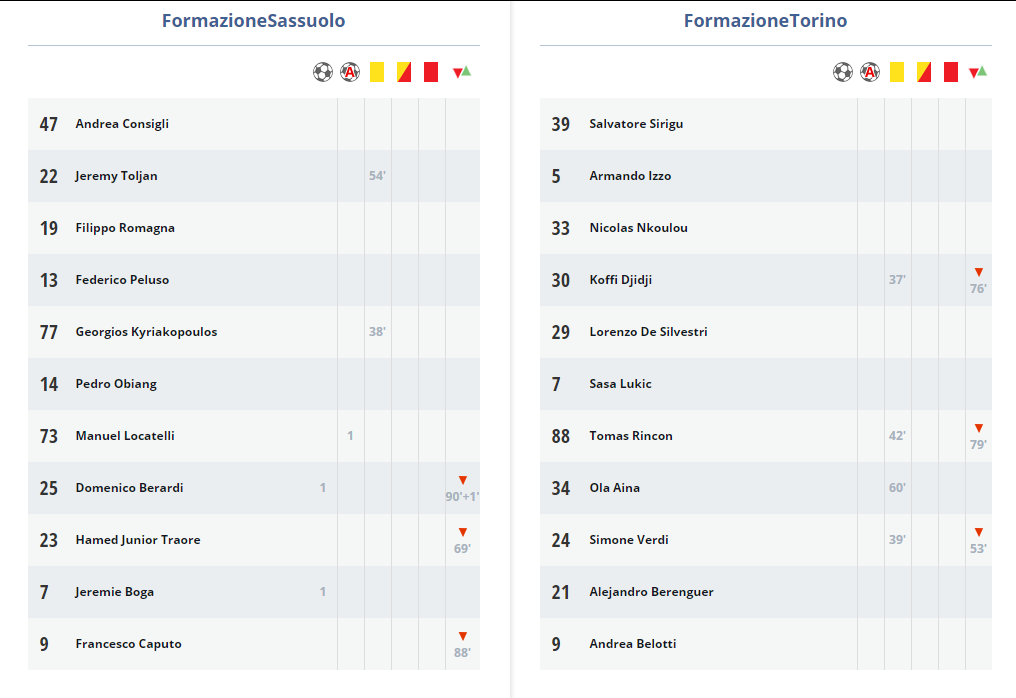The image size is (1016, 698).
Task: Click the FormazioneTorino heading
Action: pos(766,21)
